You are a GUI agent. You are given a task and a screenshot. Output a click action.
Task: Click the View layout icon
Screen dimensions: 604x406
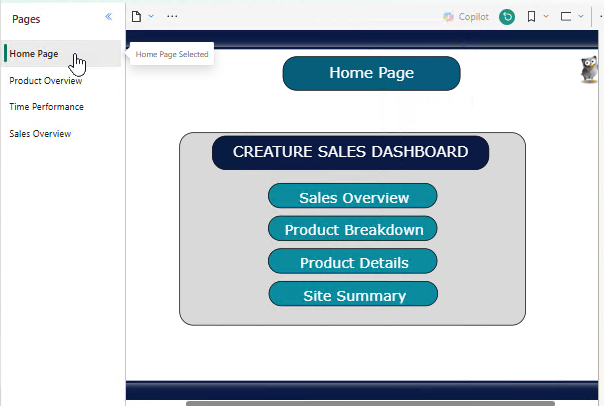(566, 17)
